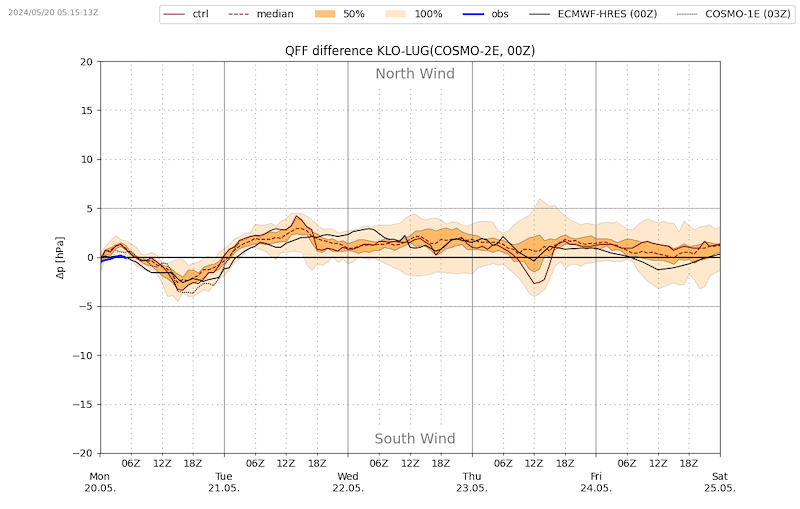The width and height of the screenshot is (800, 509).
Task: Click the Sat 25.05. date label
Action: click(720, 482)
